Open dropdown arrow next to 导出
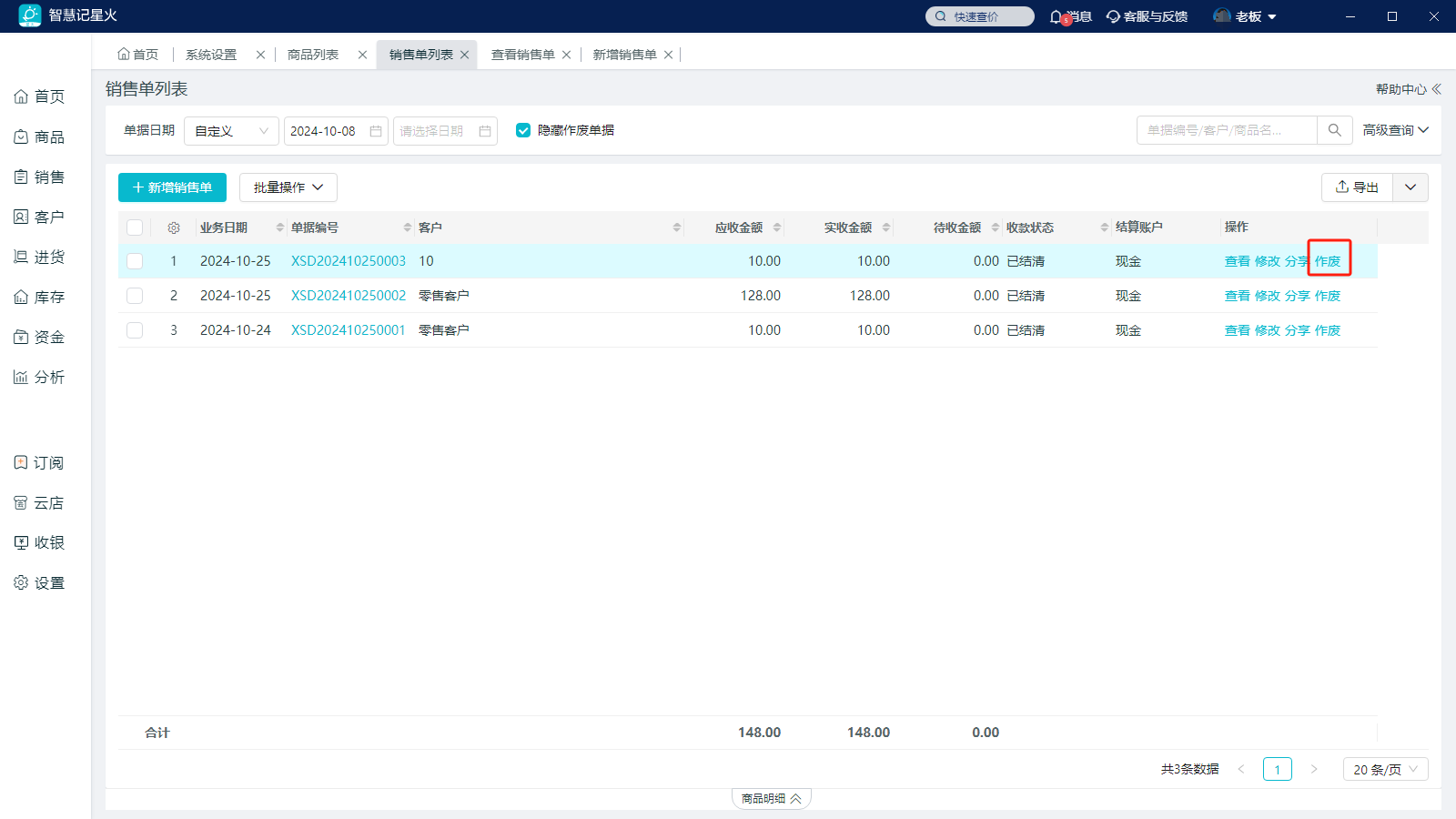This screenshot has width=1456, height=819. point(1410,187)
